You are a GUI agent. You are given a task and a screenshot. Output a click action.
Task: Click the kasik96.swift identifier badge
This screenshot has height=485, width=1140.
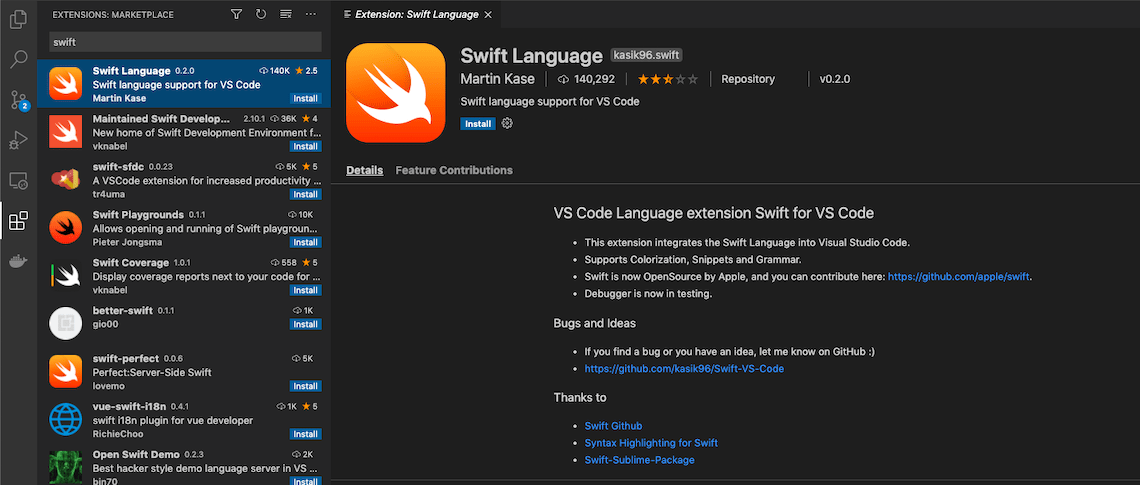[x=646, y=55]
